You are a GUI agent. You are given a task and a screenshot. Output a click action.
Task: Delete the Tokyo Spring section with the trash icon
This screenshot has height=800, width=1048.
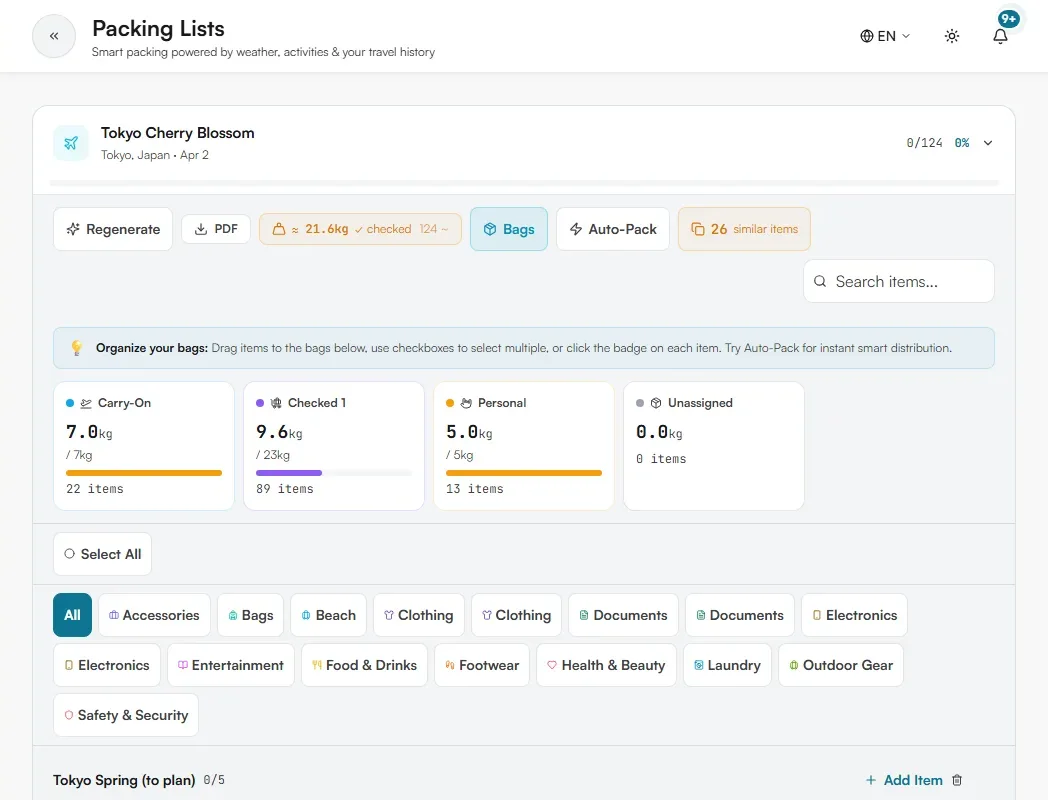tap(957, 780)
